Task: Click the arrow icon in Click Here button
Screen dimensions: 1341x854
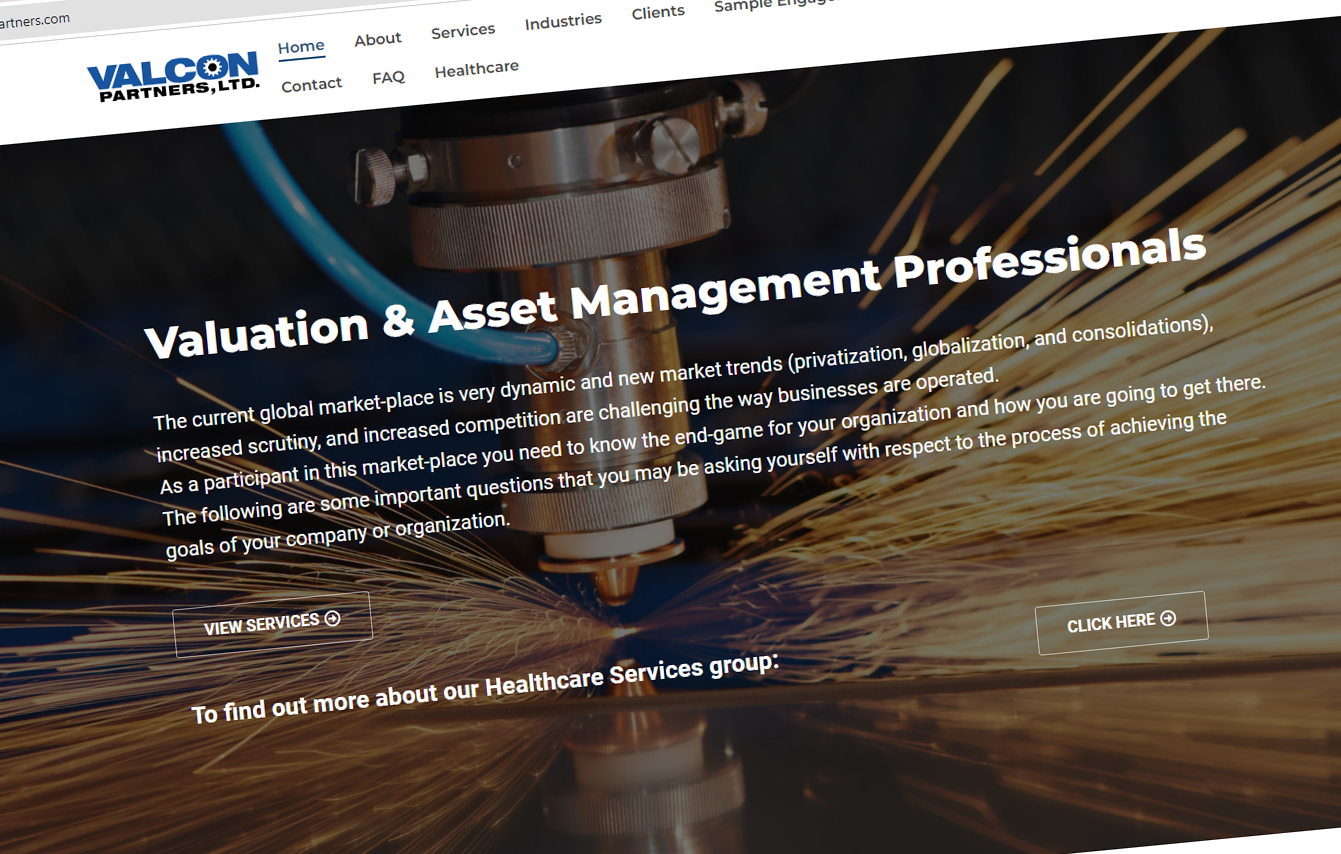Action: [x=1167, y=619]
